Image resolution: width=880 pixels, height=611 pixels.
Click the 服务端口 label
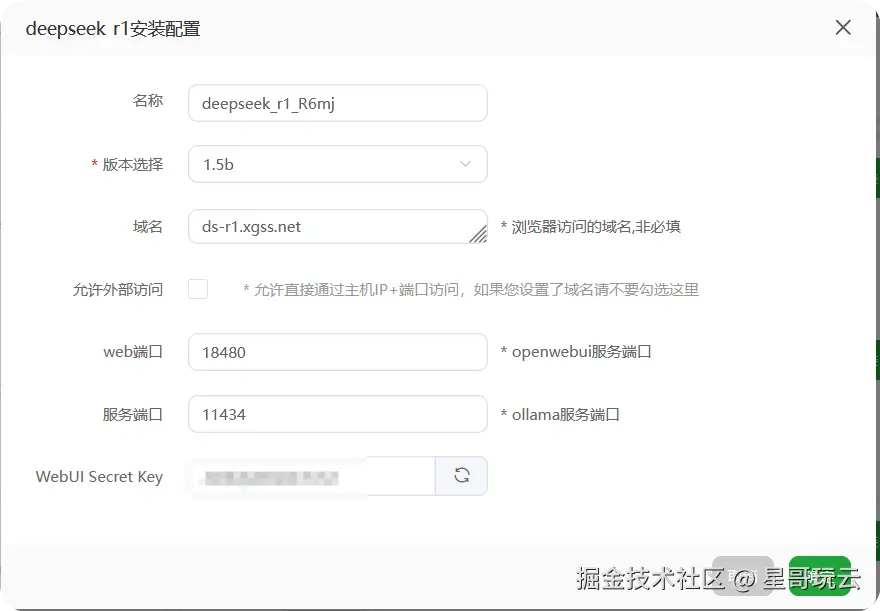(x=133, y=415)
